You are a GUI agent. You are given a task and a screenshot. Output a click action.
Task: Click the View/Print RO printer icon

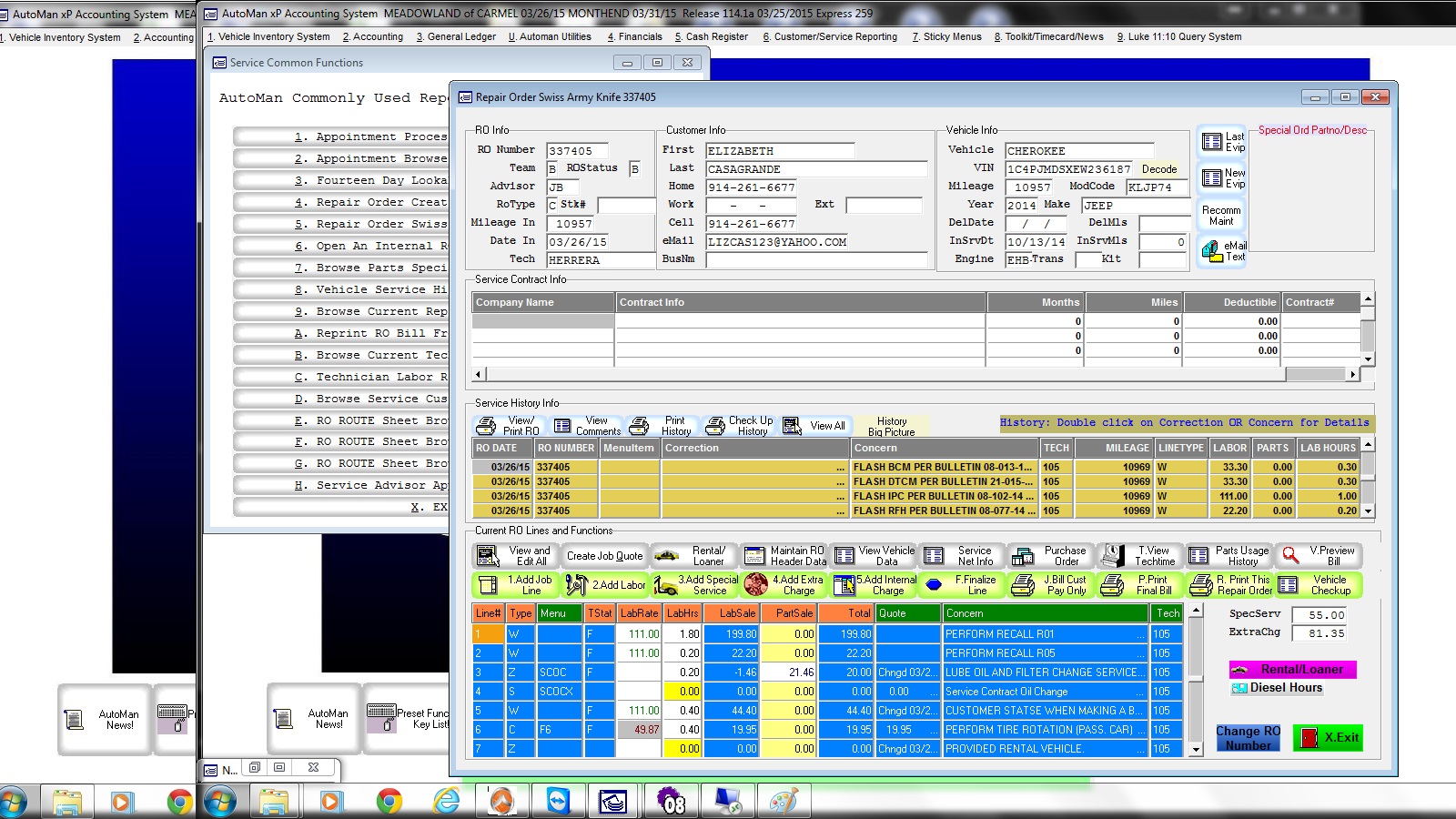(487, 426)
